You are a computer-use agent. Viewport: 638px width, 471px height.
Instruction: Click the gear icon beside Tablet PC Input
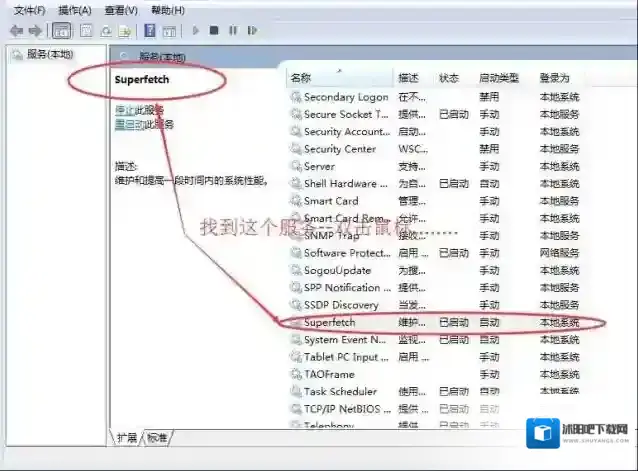point(295,357)
